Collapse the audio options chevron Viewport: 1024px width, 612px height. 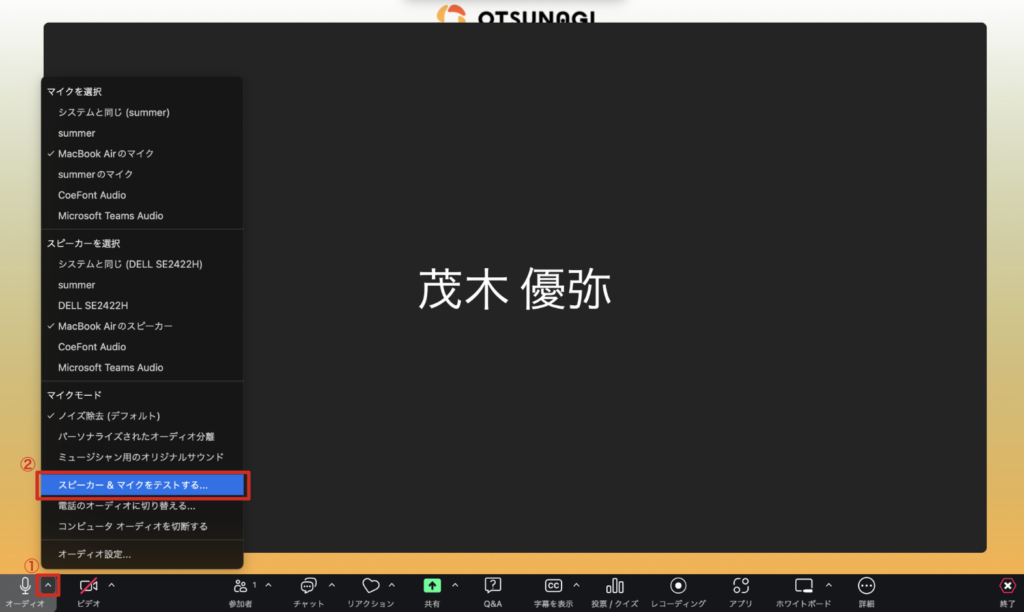click(x=49, y=585)
